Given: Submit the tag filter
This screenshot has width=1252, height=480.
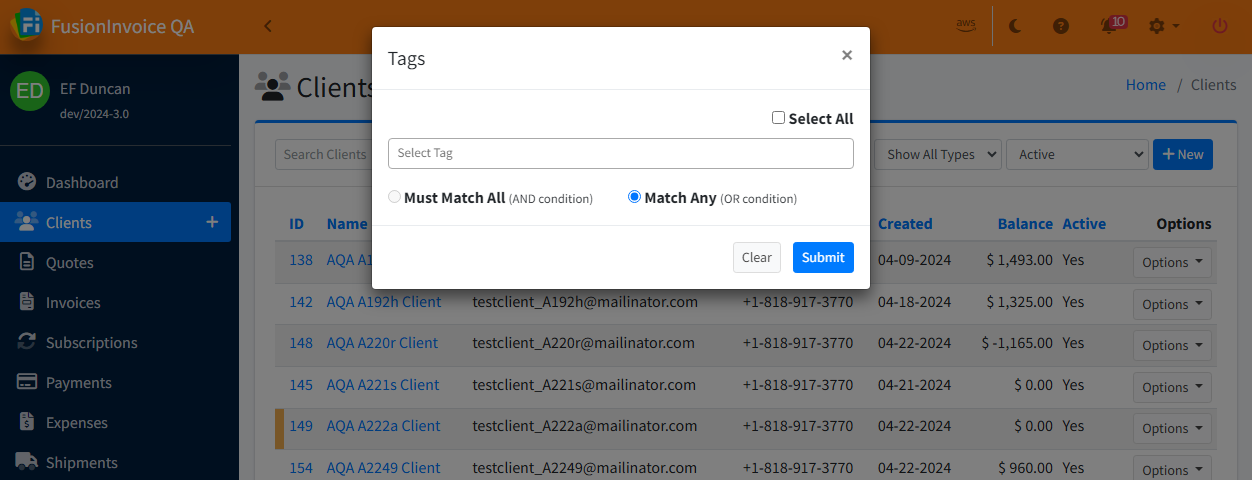Looking at the screenshot, I should (x=823, y=257).
